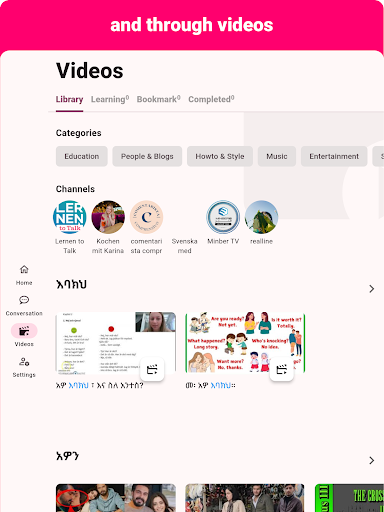384x512 pixels.
Task: Filter by the Education category
Action: coord(82,156)
